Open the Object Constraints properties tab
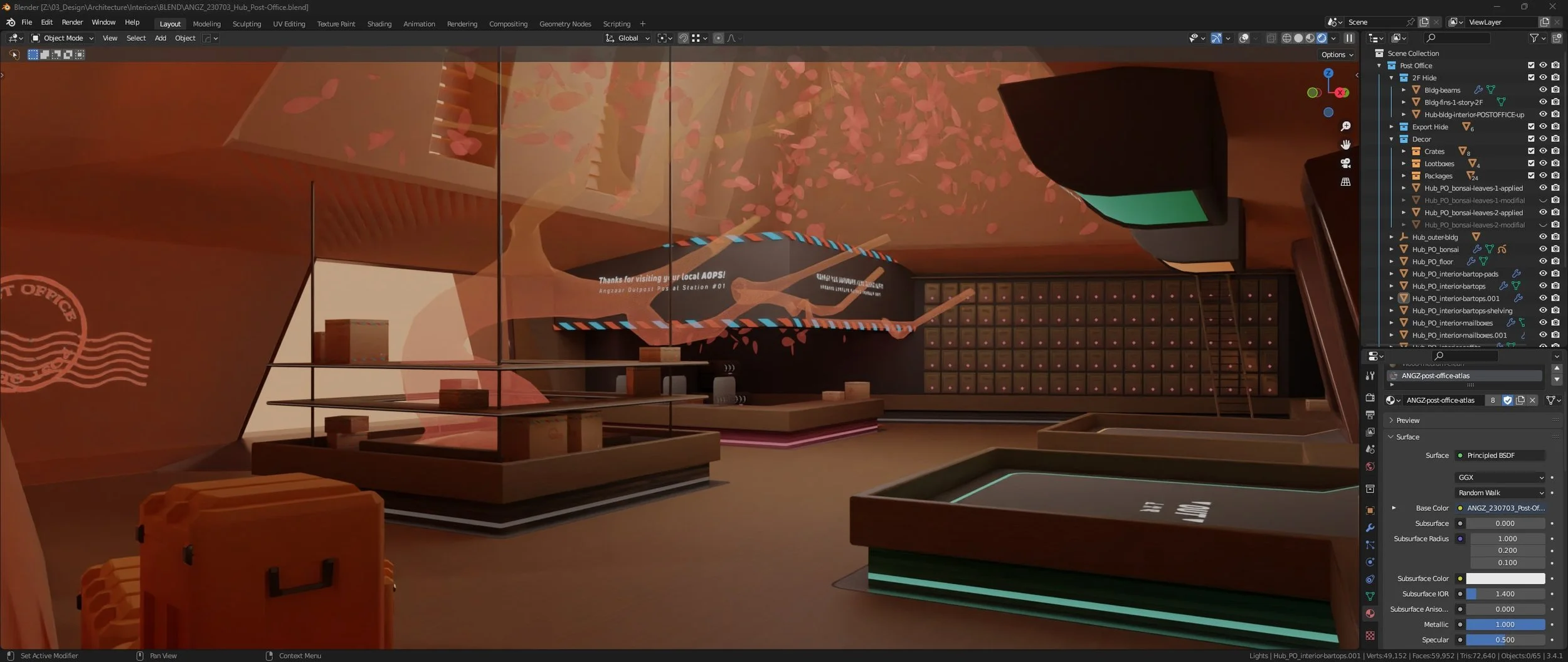The width and height of the screenshot is (1568, 662). (1370, 579)
